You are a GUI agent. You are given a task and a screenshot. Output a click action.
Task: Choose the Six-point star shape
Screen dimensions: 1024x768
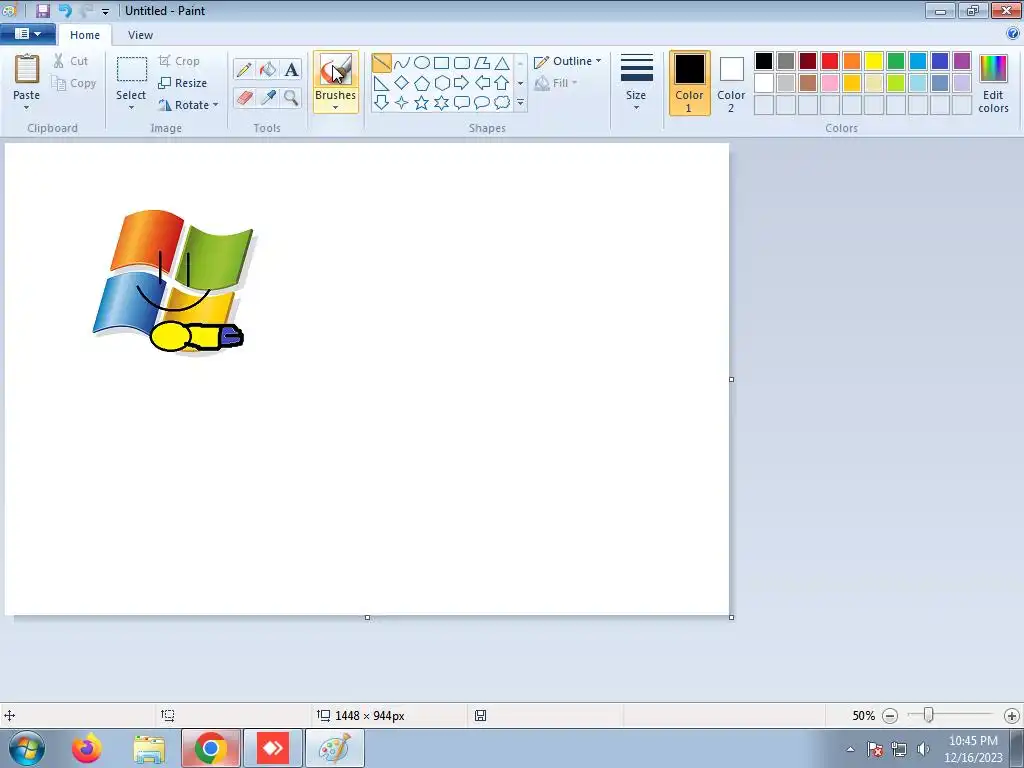(441, 103)
